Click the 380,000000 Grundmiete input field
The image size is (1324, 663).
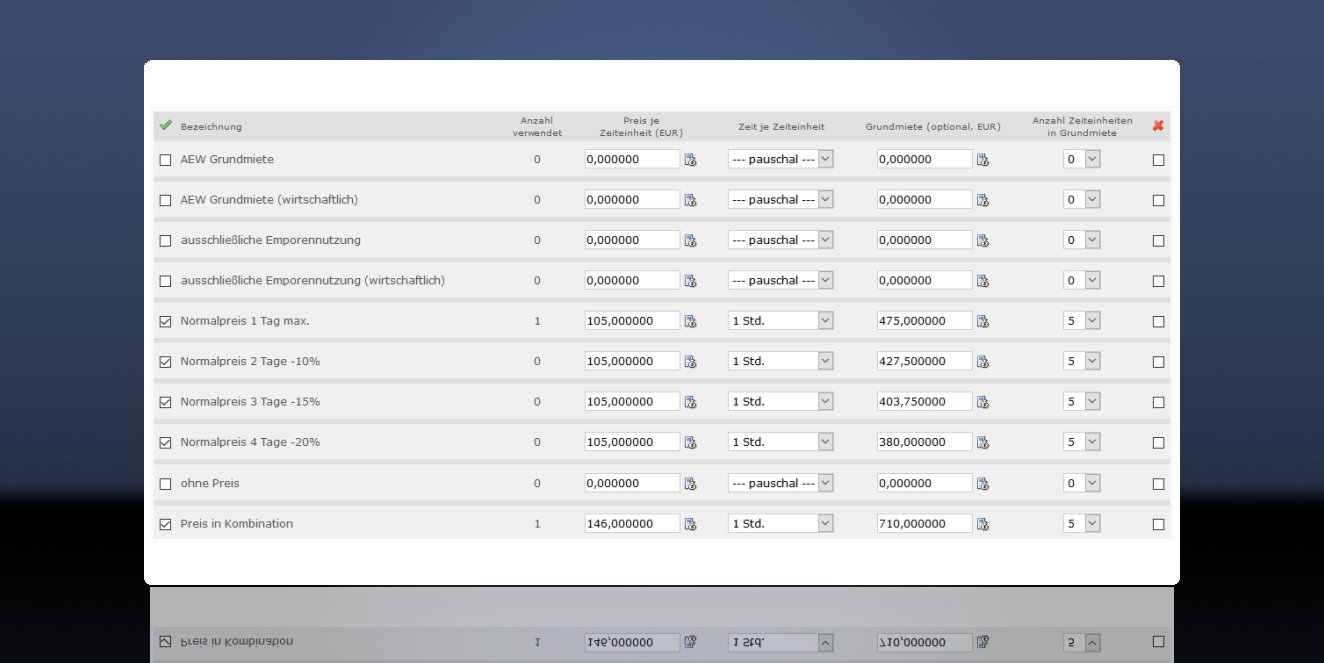click(925, 442)
